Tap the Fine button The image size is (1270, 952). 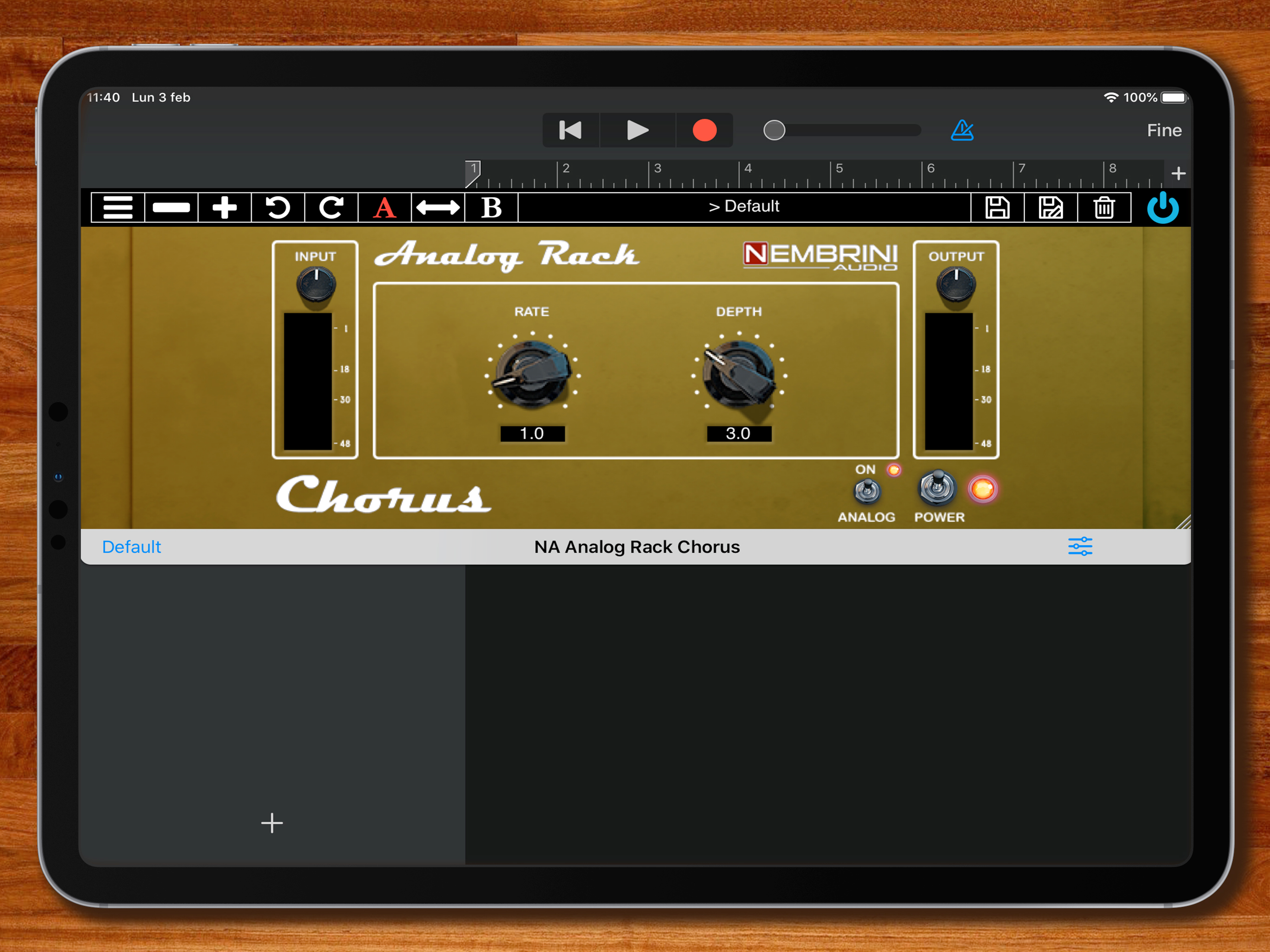1164,130
